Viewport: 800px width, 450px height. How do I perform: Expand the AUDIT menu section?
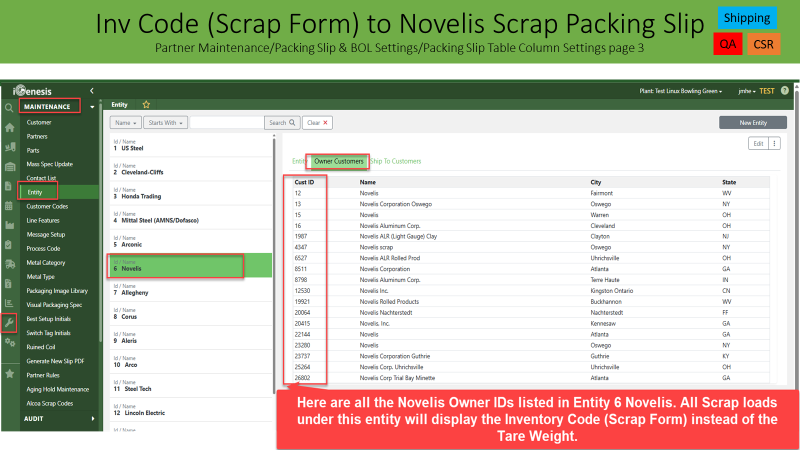(x=59, y=419)
